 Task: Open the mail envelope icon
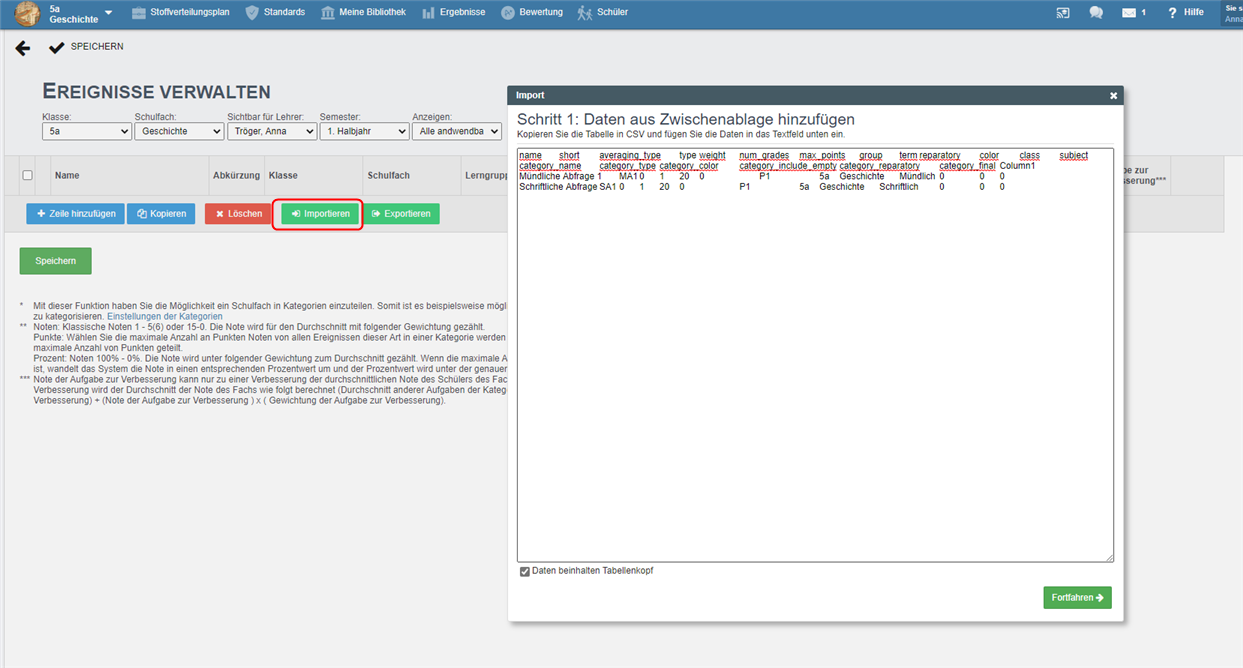[x=1128, y=13]
